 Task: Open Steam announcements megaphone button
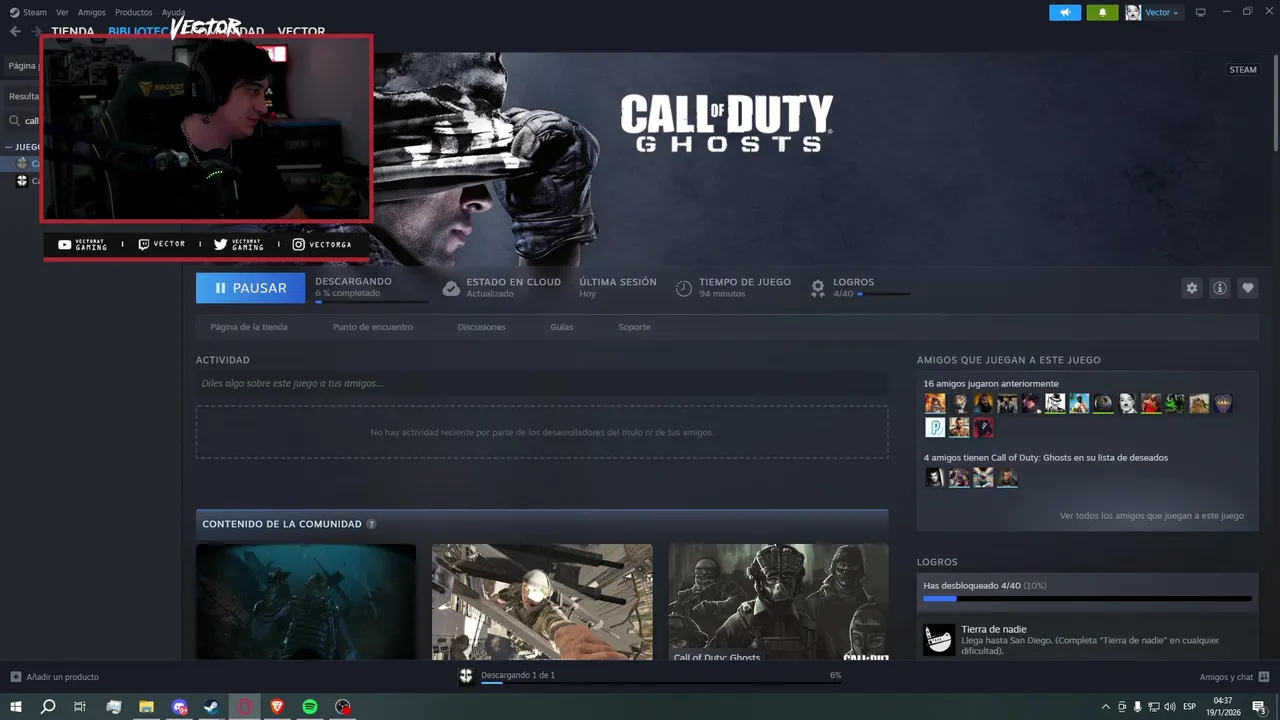click(x=1065, y=12)
